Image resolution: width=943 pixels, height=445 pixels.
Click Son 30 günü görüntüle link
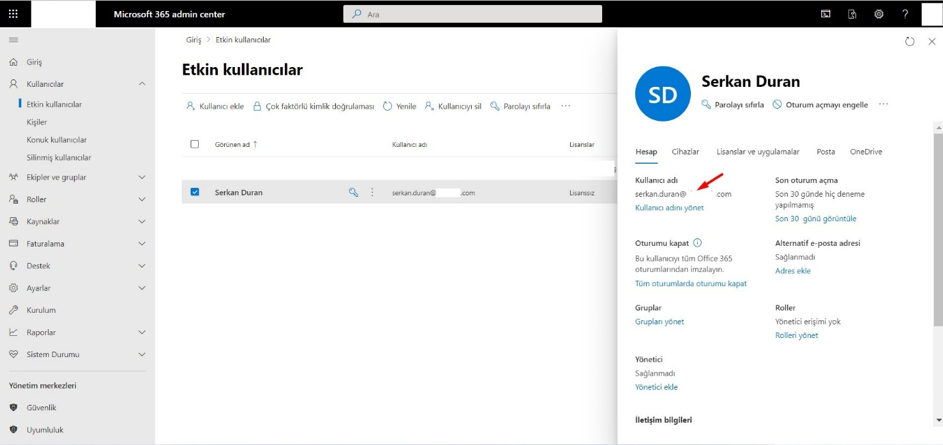[816, 218]
